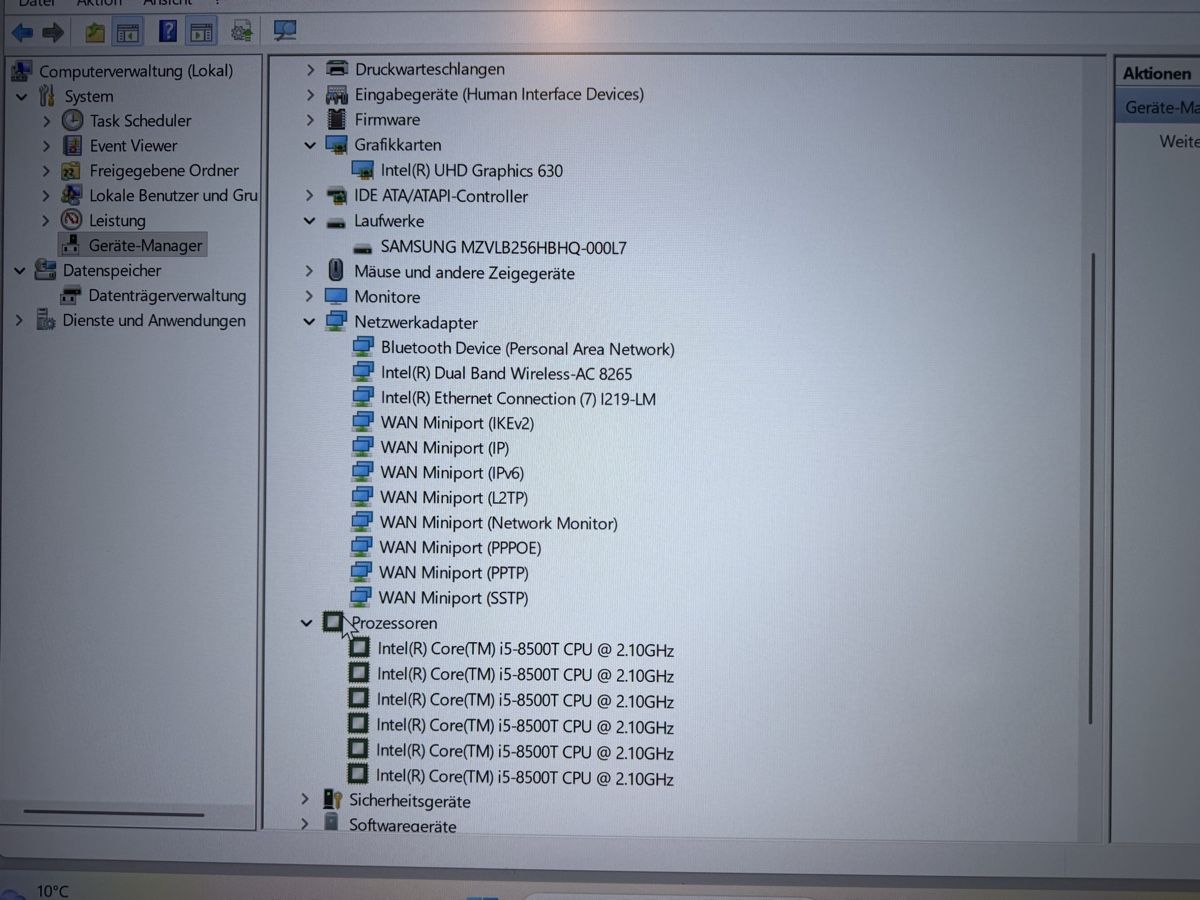Click the Lokale Benutzer und Gruppen icon
The height and width of the screenshot is (900, 1200).
72,194
